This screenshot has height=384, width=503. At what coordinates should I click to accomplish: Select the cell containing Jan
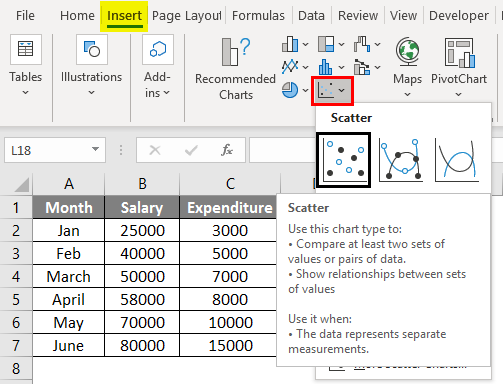click(69, 230)
